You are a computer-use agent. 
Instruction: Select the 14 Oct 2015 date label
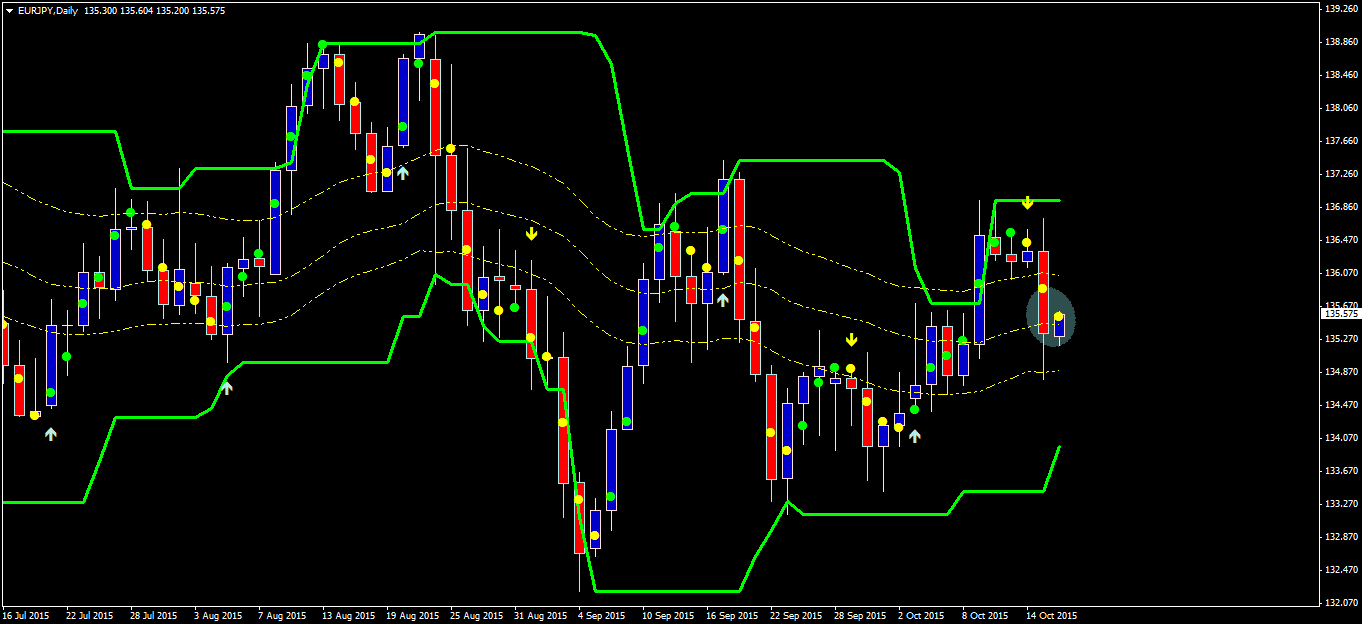(x=1052, y=615)
